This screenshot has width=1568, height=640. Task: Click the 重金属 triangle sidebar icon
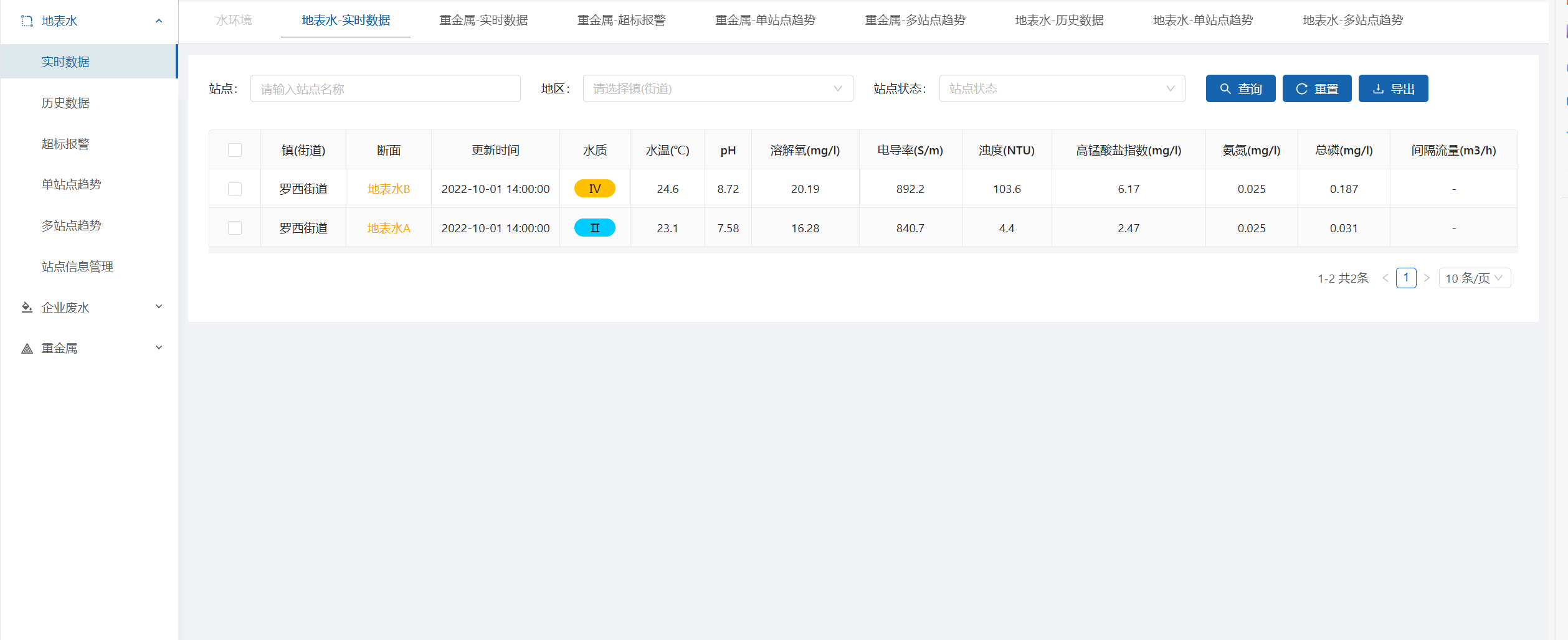27,348
